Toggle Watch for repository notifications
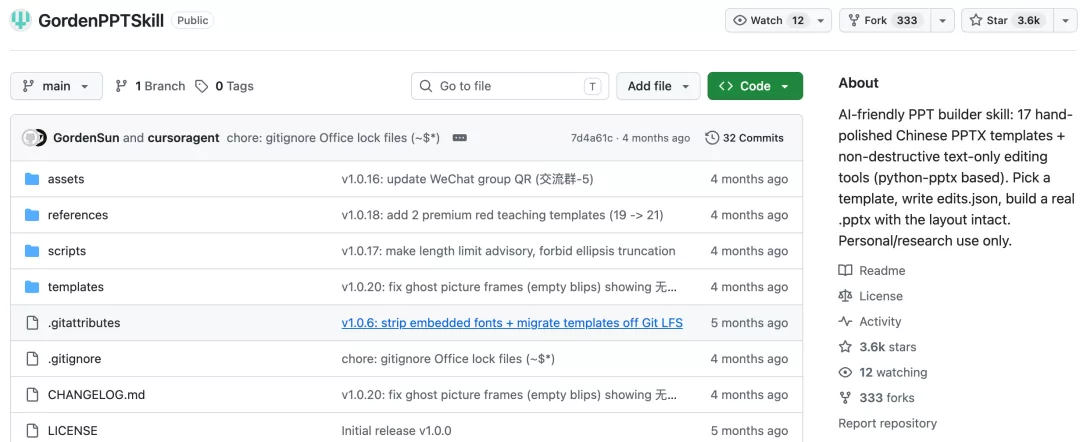The height and width of the screenshot is (442, 1080). click(769, 21)
